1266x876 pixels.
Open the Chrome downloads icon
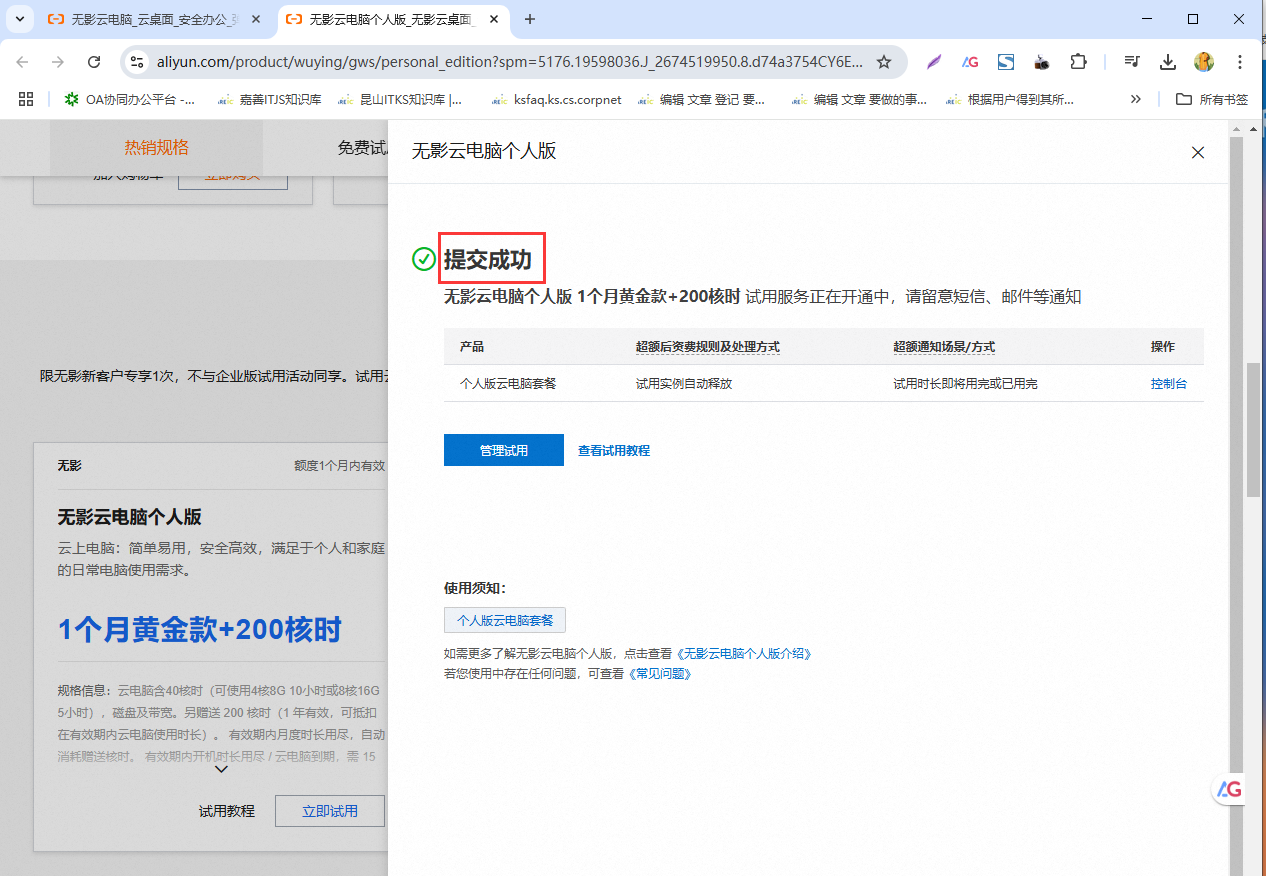point(1168,62)
